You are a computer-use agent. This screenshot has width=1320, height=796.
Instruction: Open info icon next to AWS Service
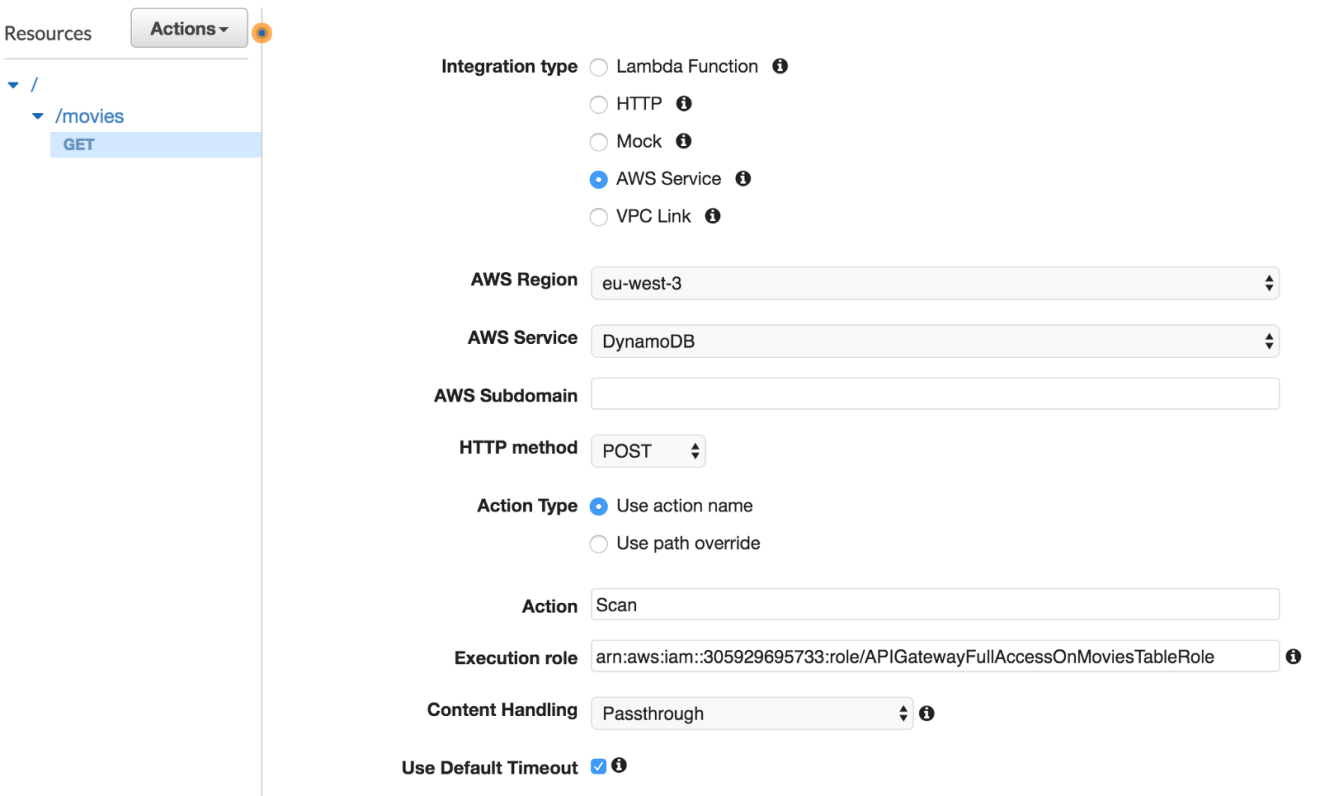(743, 179)
